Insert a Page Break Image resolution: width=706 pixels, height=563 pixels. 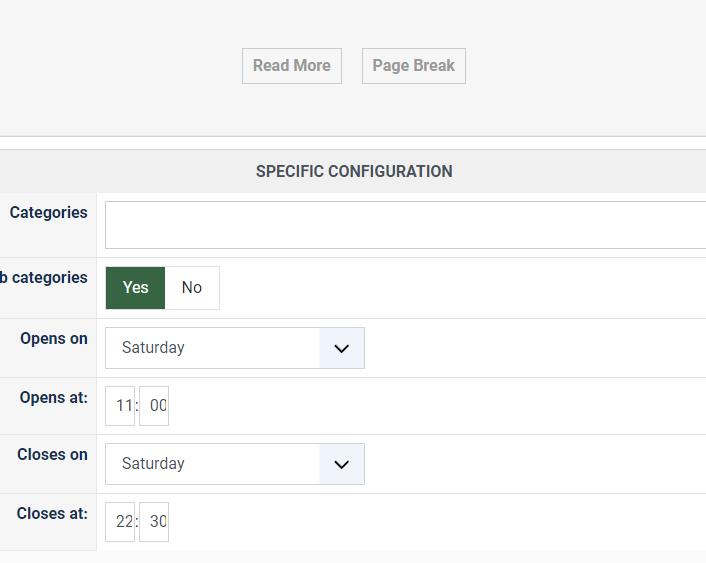click(x=413, y=66)
